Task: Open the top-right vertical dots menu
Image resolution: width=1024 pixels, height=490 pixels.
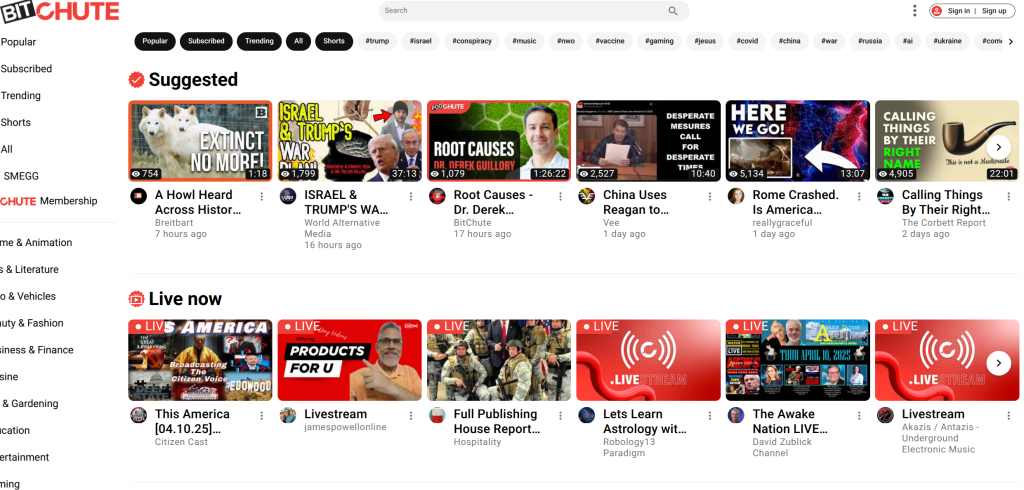Action: (x=914, y=10)
